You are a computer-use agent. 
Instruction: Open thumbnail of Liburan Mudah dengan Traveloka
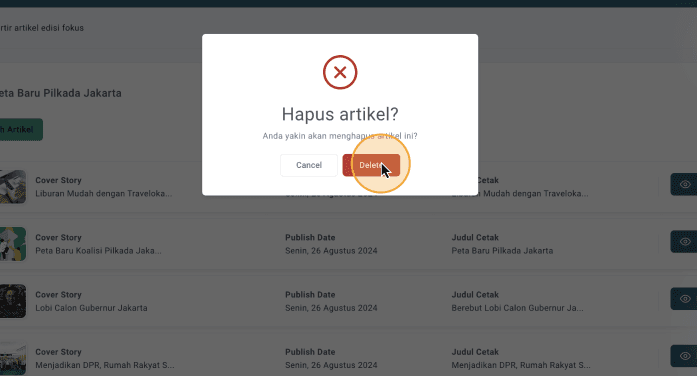coord(13,187)
